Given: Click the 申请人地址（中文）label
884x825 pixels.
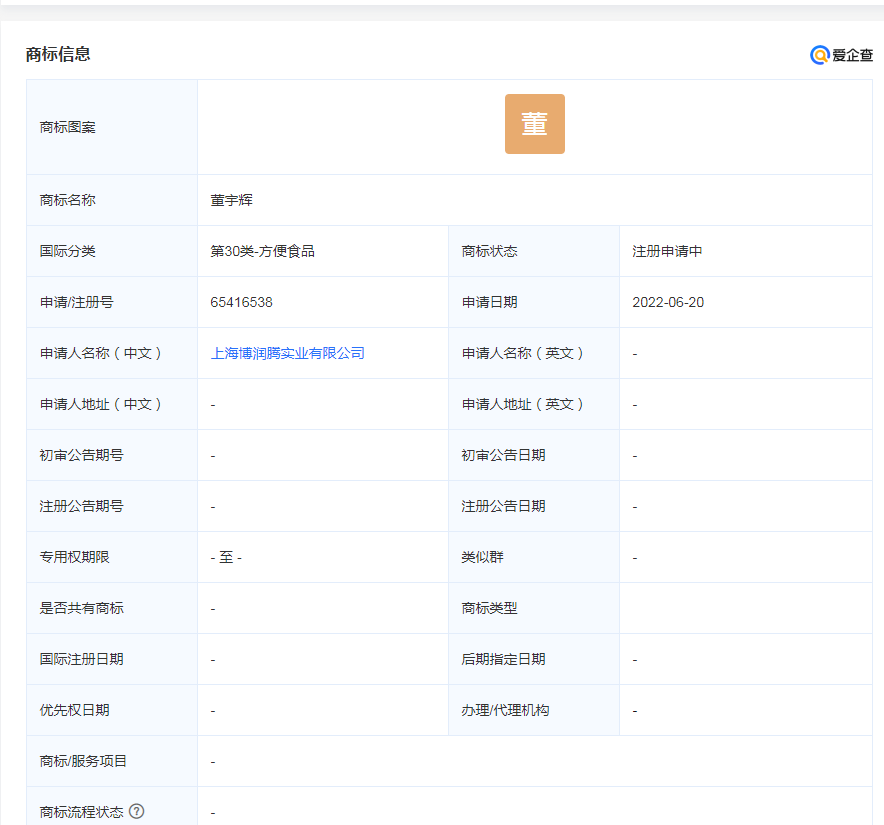Looking at the screenshot, I should 101,404.
